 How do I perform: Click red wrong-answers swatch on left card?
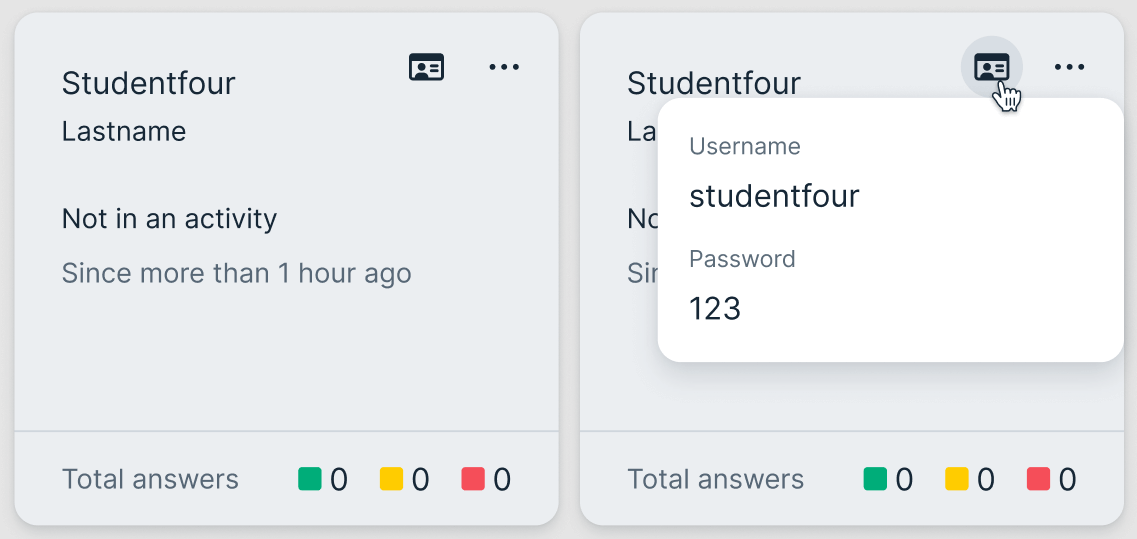tap(473, 479)
